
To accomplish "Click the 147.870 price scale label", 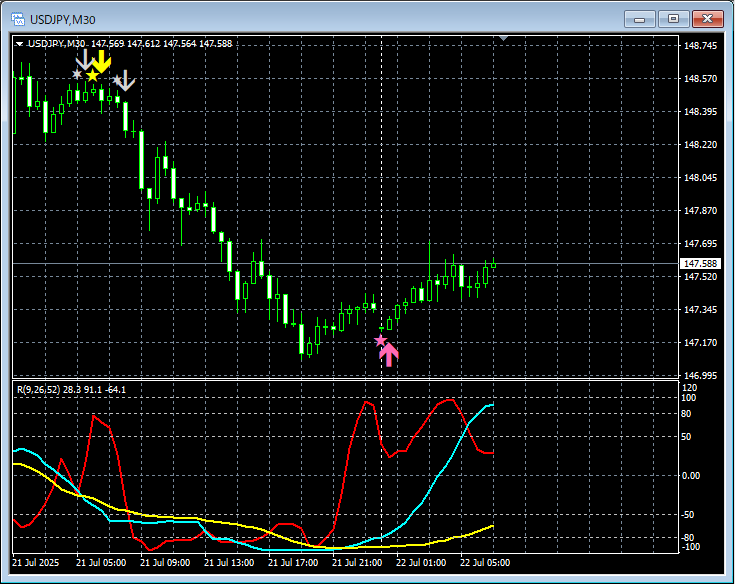I will coord(701,211).
